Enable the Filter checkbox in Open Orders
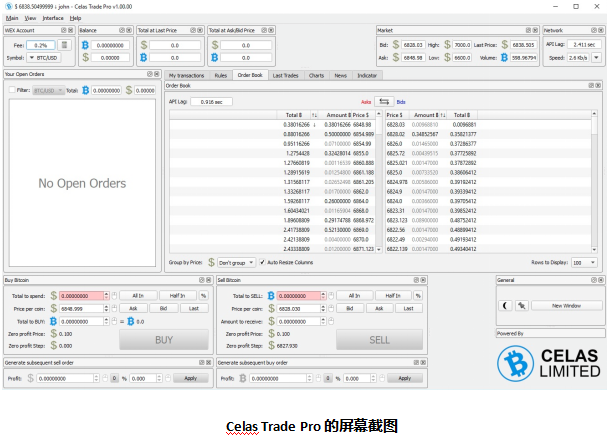The height and width of the screenshot is (440, 610). [x=11, y=90]
